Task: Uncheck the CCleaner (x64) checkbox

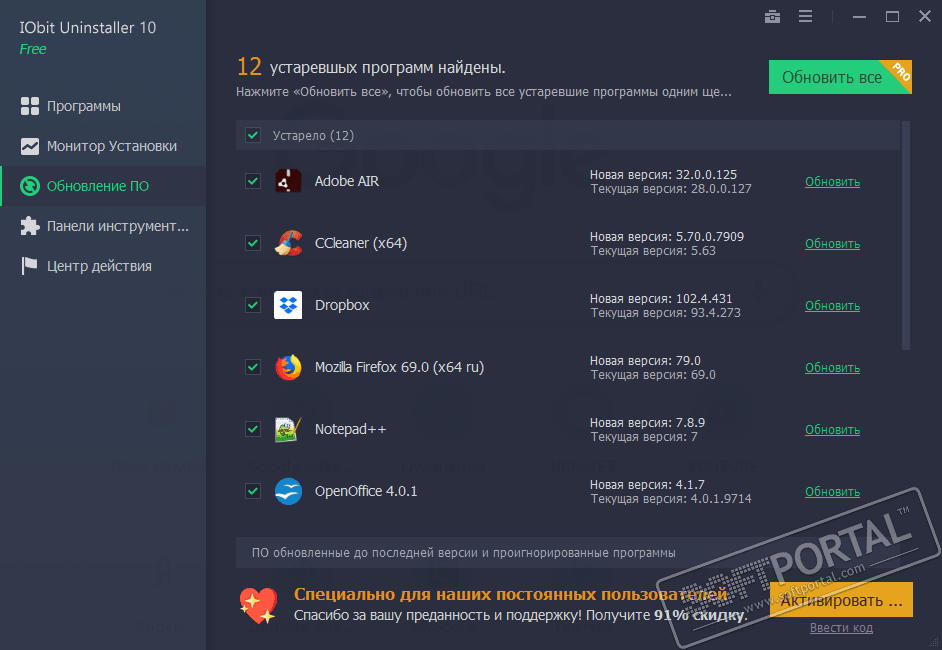Action: (253, 243)
